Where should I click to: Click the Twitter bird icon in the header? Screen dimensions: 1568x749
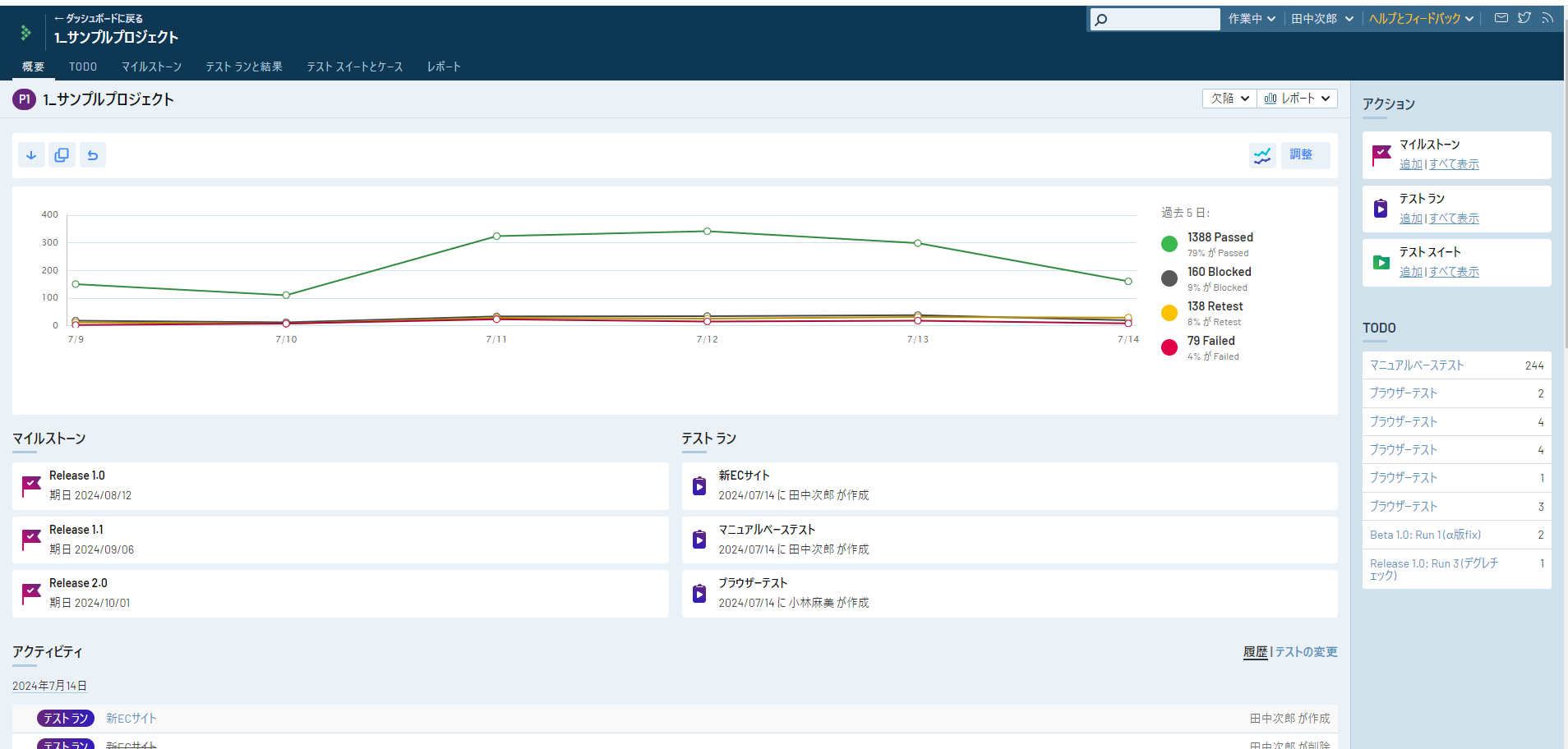coord(1524,17)
